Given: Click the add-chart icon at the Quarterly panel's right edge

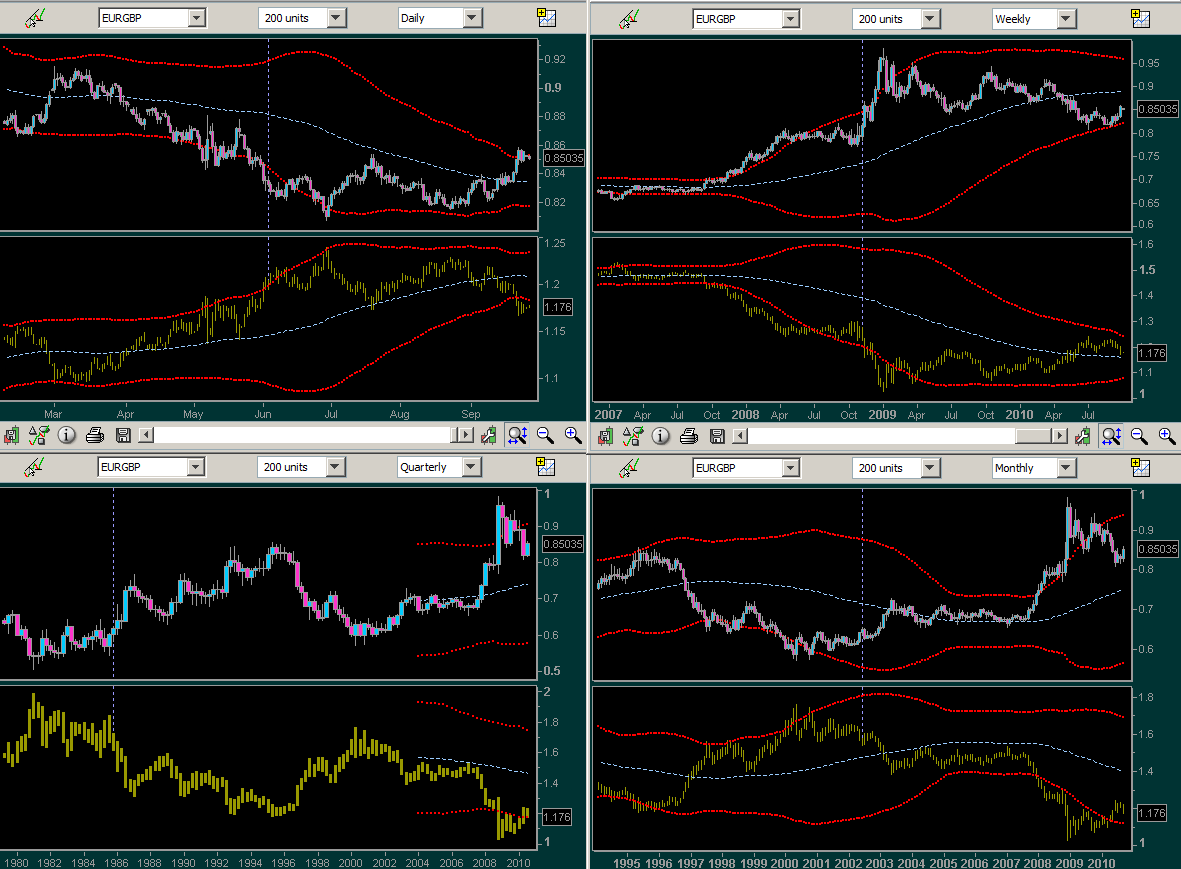Looking at the screenshot, I should (546, 466).
